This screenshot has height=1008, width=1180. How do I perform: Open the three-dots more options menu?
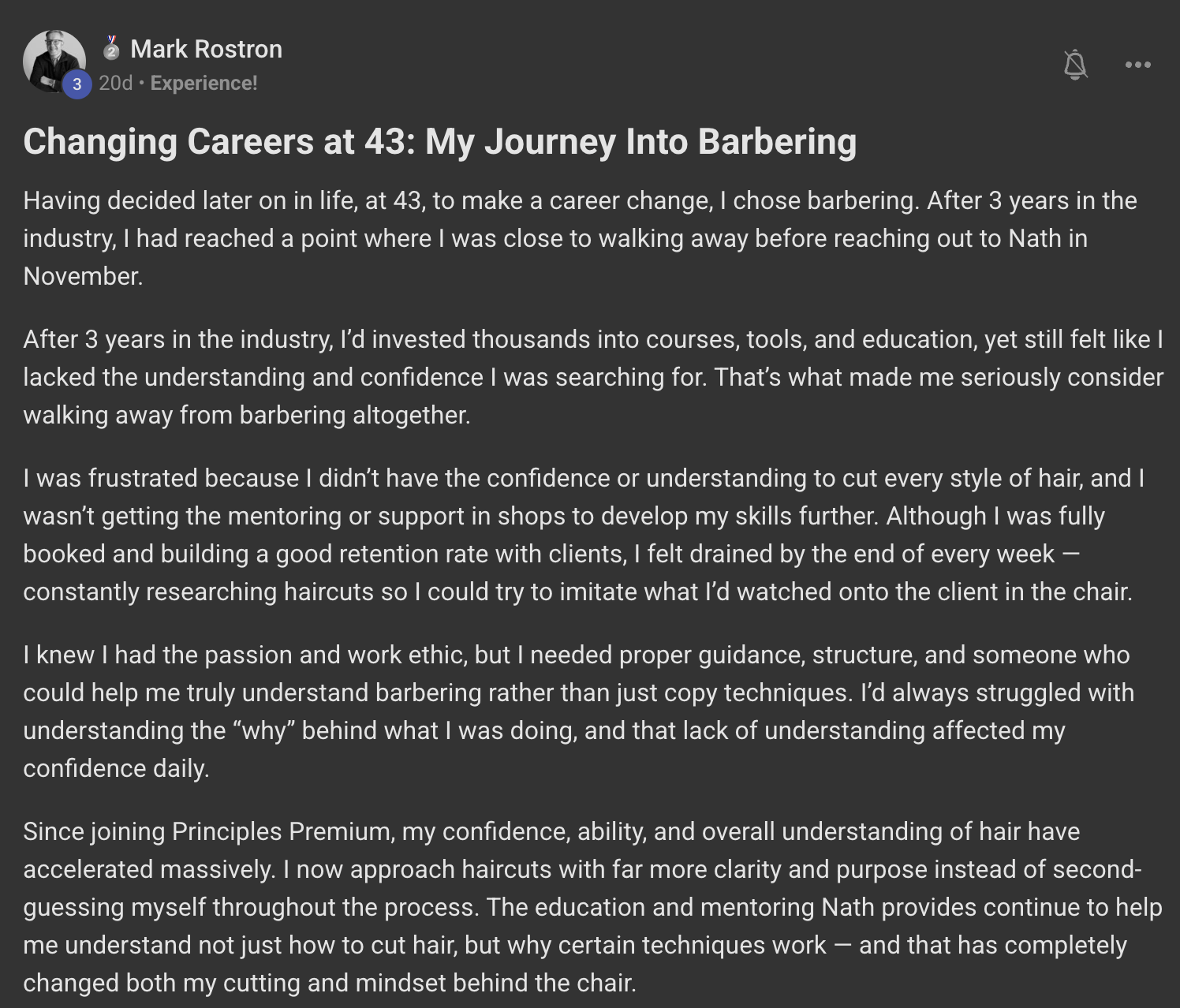click(1137, 65)
